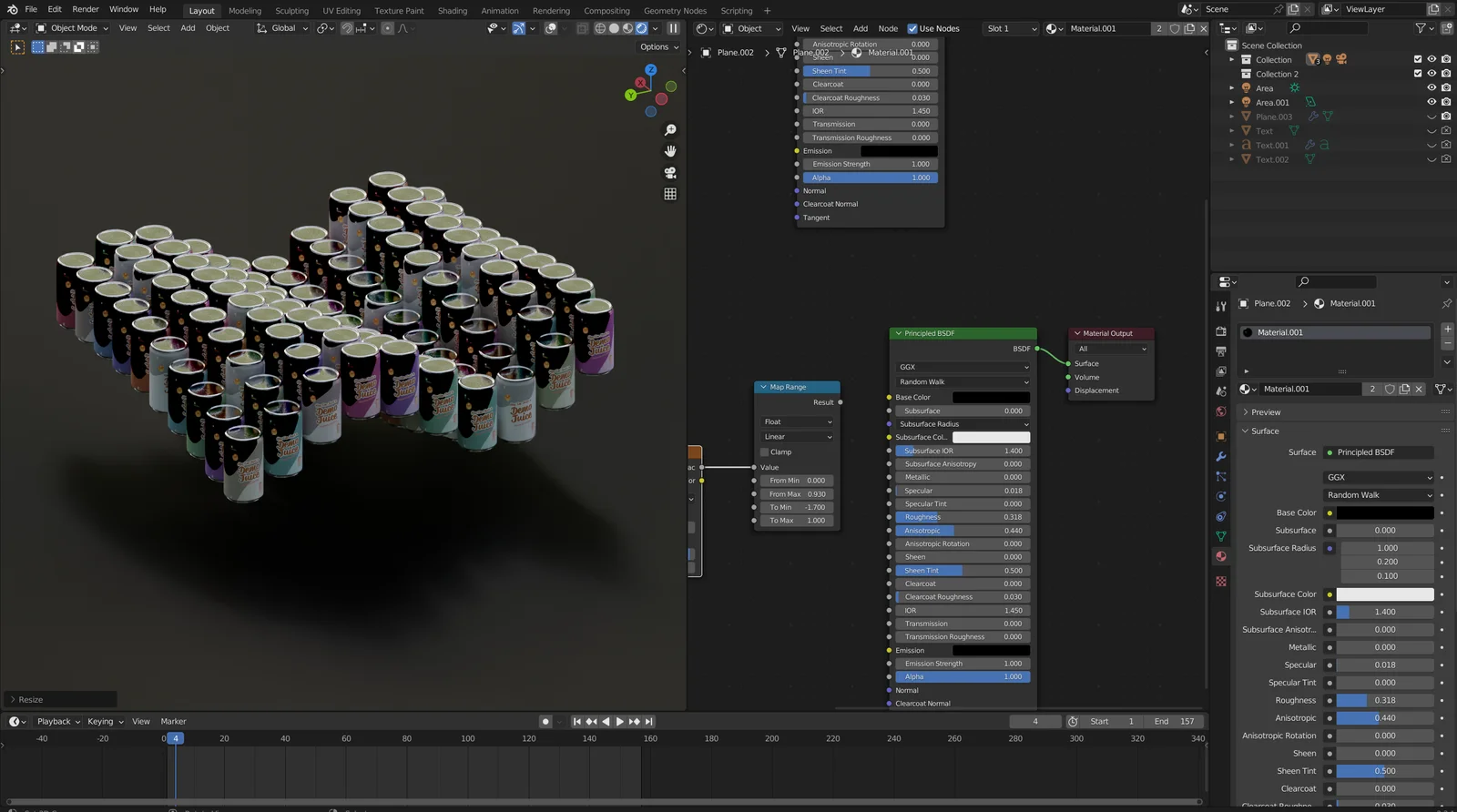Open the View Layer properties tab
The width and height of the screenshot is (1457, 812).
click(x=1221, y=371)
